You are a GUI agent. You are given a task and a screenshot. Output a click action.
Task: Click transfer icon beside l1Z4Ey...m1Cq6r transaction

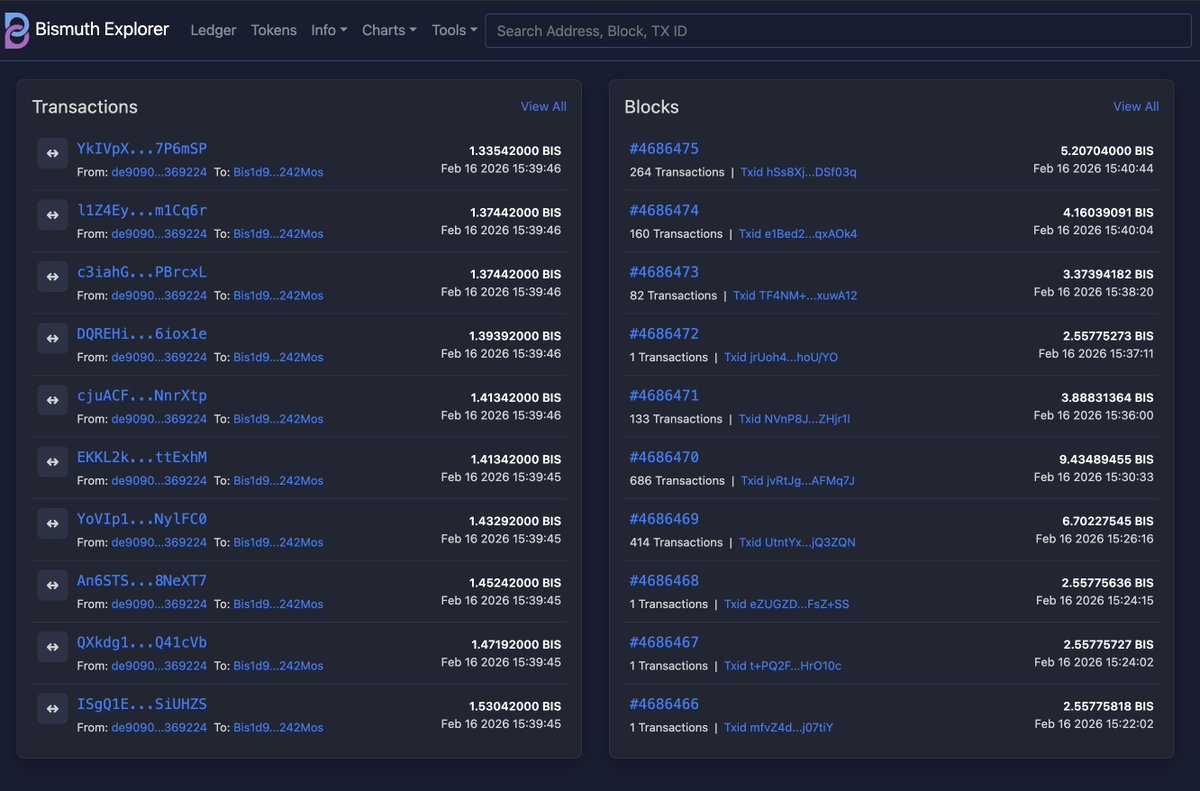(x=52, y=215)
